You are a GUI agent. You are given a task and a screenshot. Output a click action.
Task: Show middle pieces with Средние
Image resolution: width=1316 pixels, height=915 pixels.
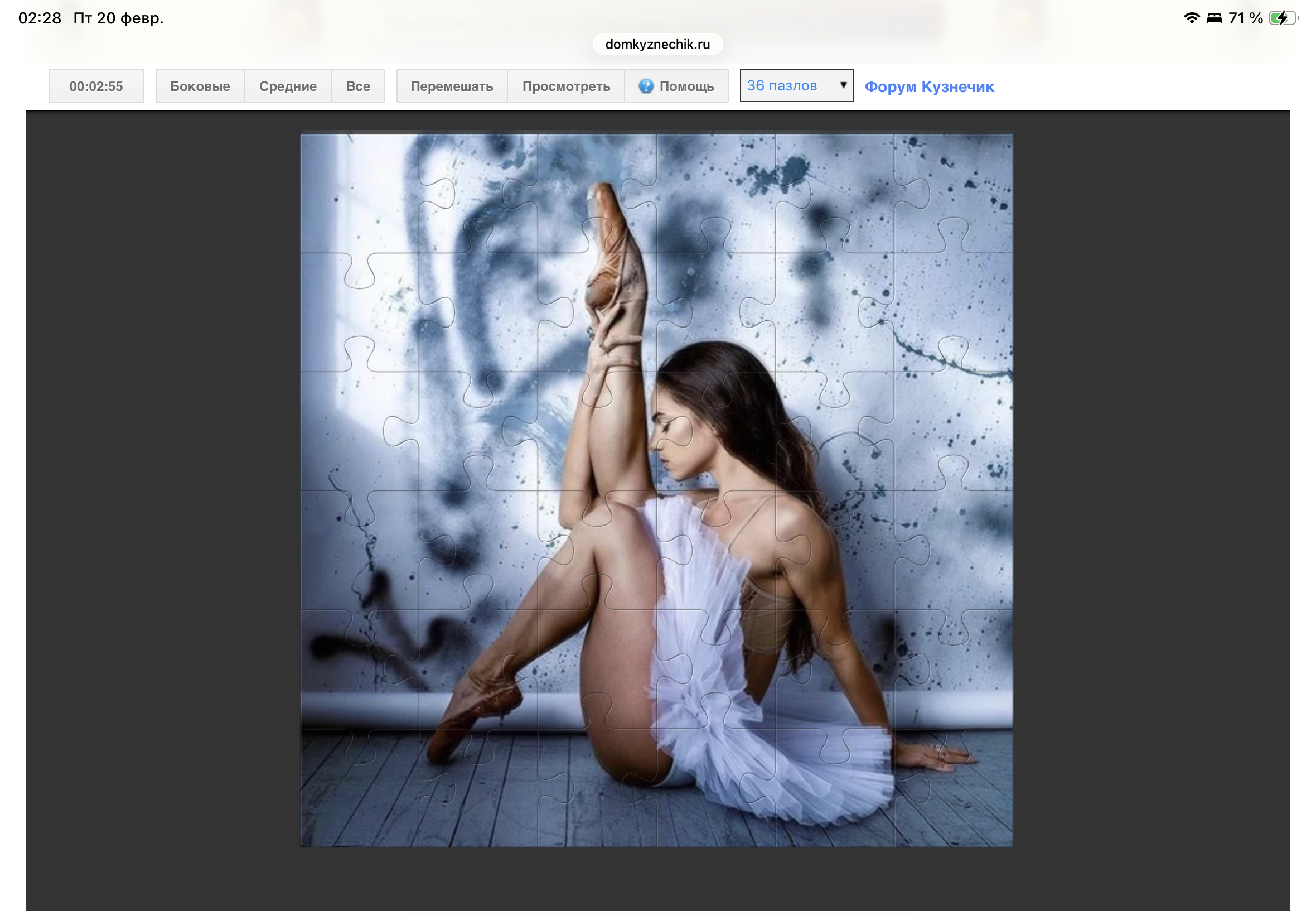288,86
